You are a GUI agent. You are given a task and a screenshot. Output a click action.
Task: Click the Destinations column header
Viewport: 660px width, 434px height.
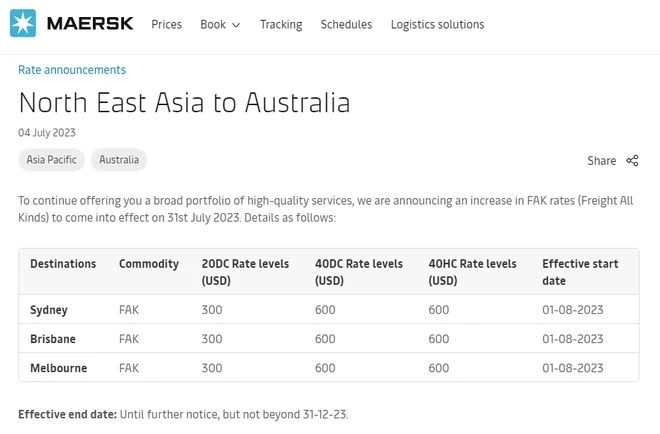click(63, 264)
